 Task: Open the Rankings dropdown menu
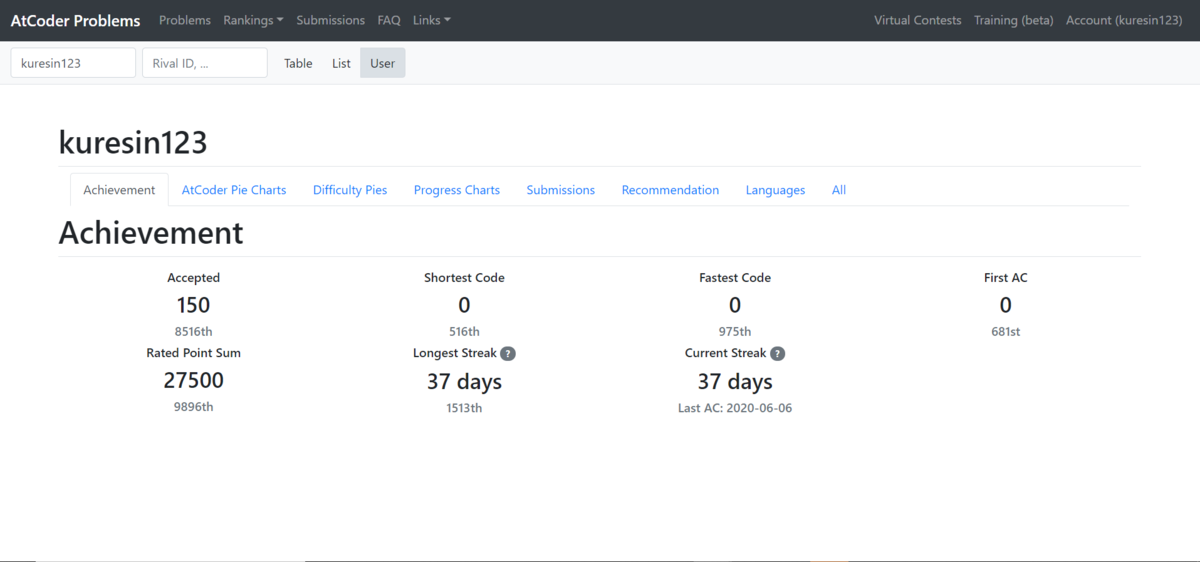(x=253, y=20)
